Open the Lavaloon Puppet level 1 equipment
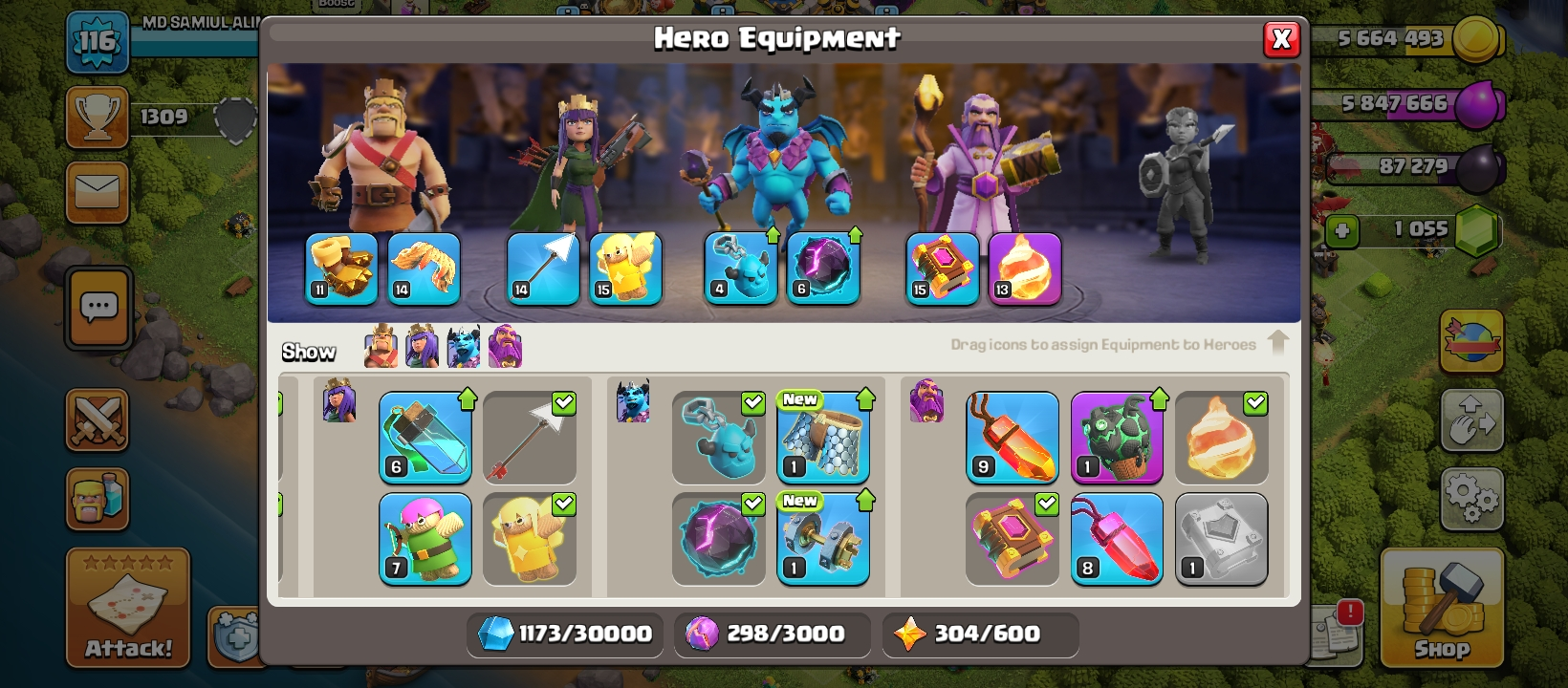 (x=1117, y=438)
